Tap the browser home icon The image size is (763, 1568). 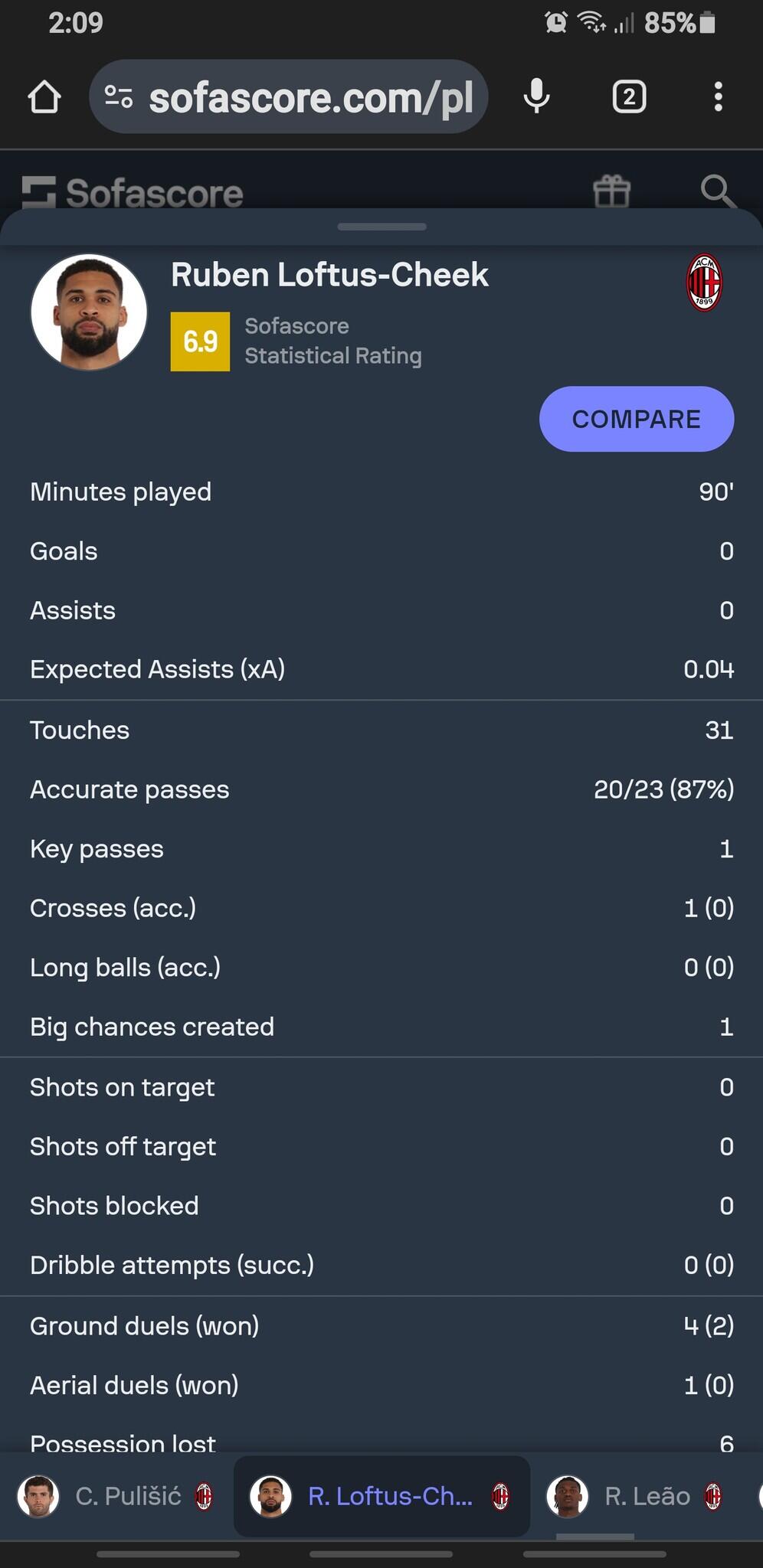pos(44,97)
